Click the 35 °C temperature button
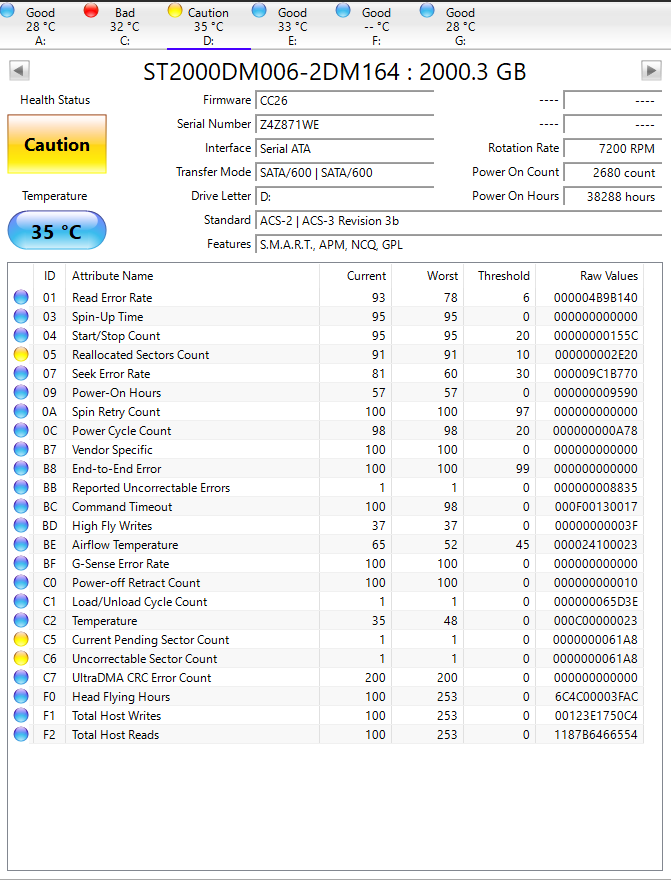This screenshot has height=880, width=671. (57, 231)
